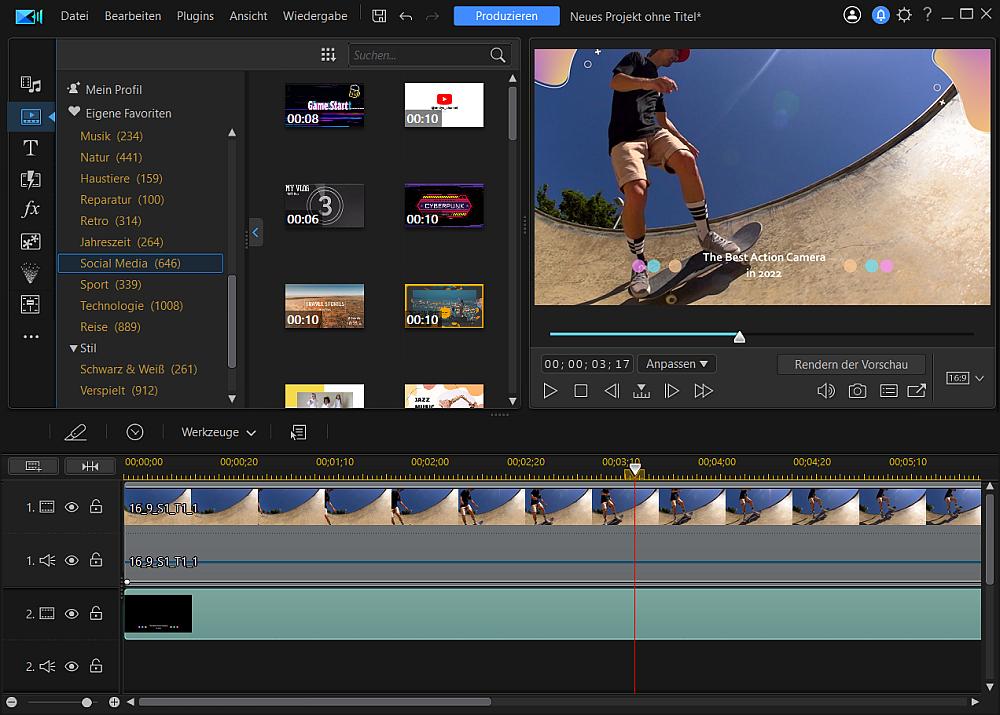Zoom in timeline with plus icon
The image size is (1000, 715).
click(114, 702)
